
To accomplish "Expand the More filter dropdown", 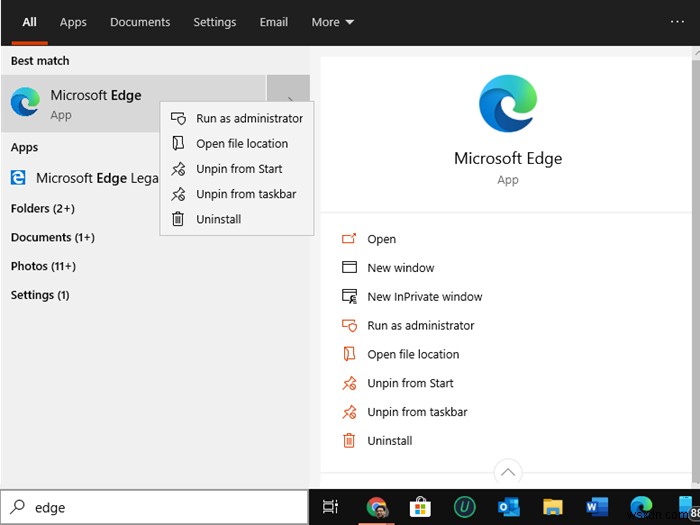I will coord(333,22).
